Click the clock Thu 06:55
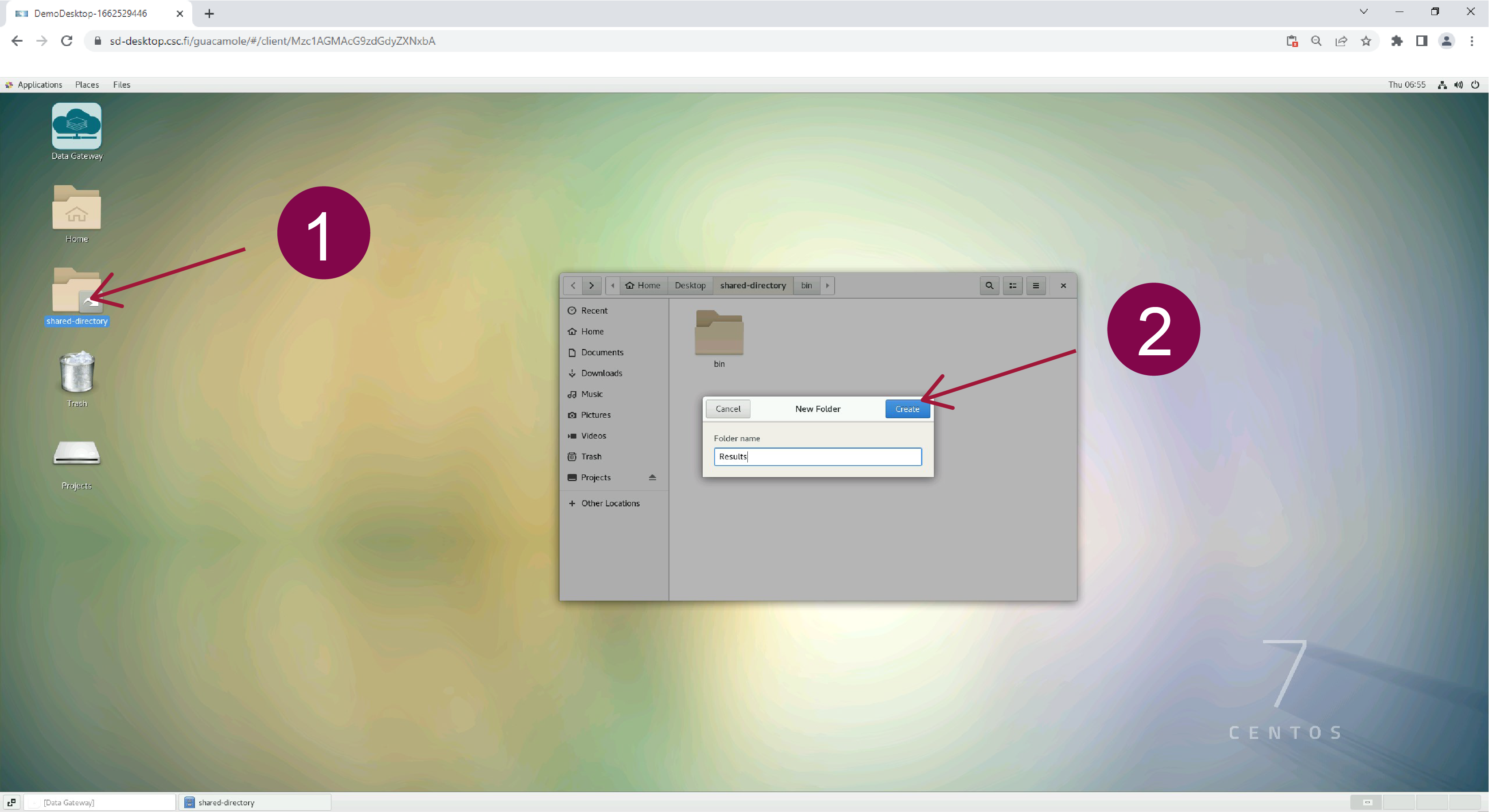The width and height of the screenshot is (1489, 812). pyautogui.click(x=1406, y=84)
